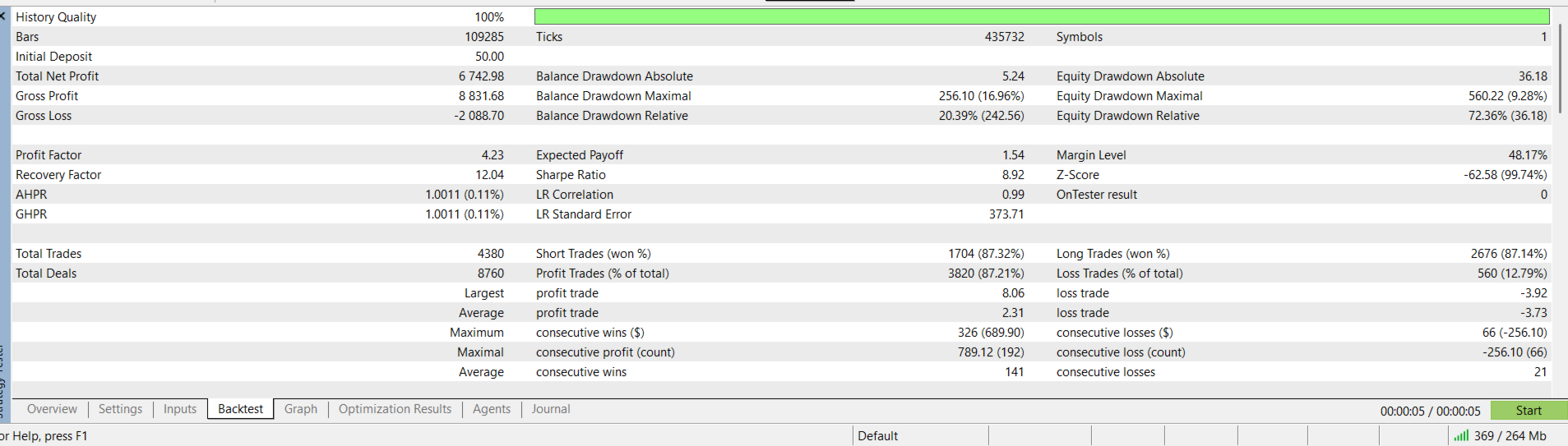This screenshot has height=446, width=1568.
Task: Open the Settings tab
Action: (120, 409)
